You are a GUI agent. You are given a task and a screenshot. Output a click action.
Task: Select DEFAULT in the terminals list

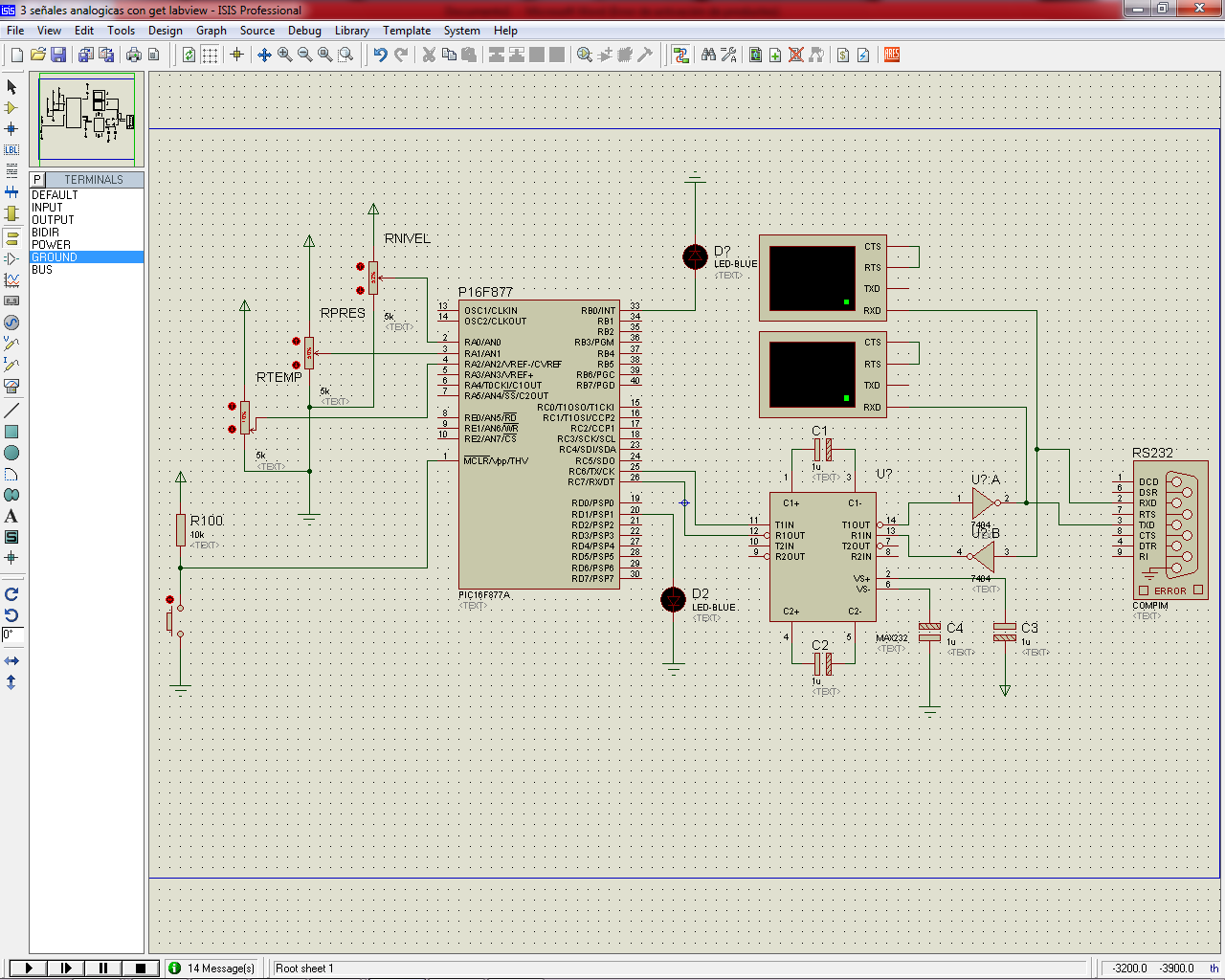[x=87, y=195]
